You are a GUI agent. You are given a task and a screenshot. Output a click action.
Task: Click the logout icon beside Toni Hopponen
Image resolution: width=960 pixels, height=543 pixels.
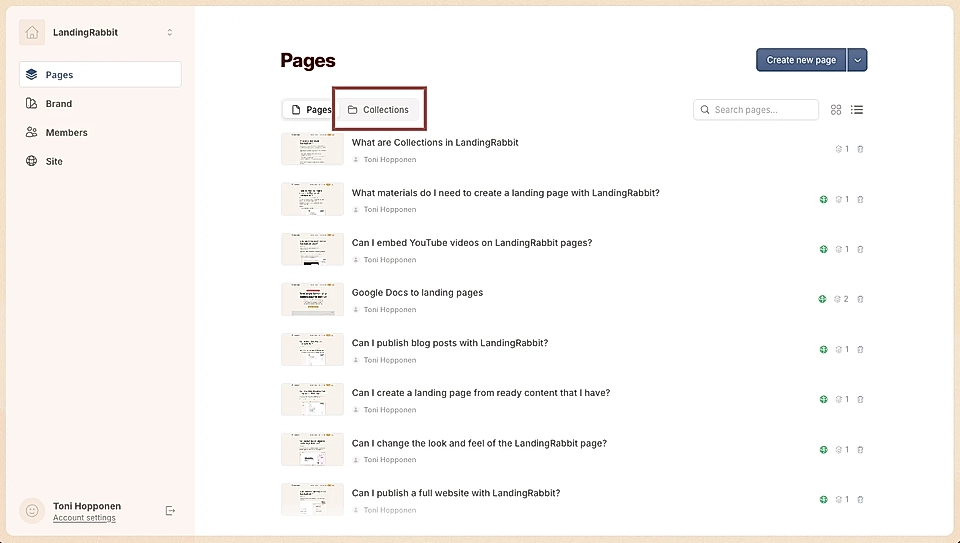click(x=170, y=511)
